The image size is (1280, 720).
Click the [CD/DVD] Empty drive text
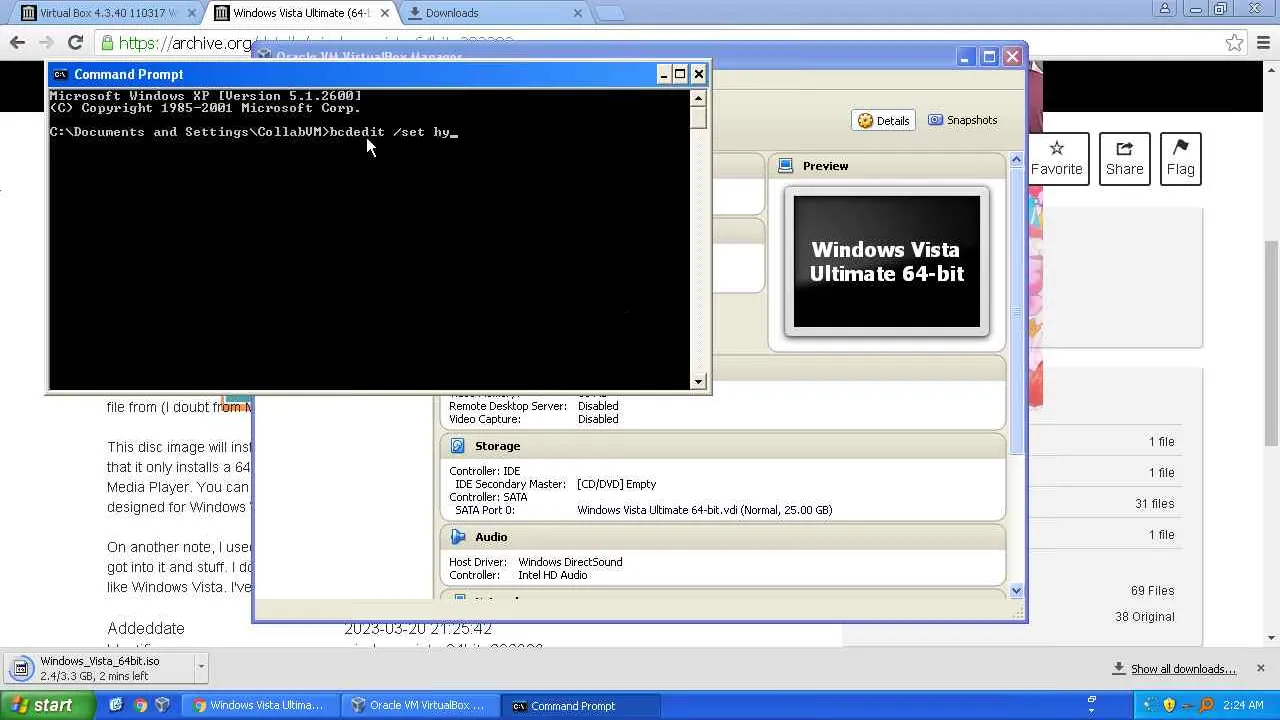pyautogui.click(x=616, y=484)
